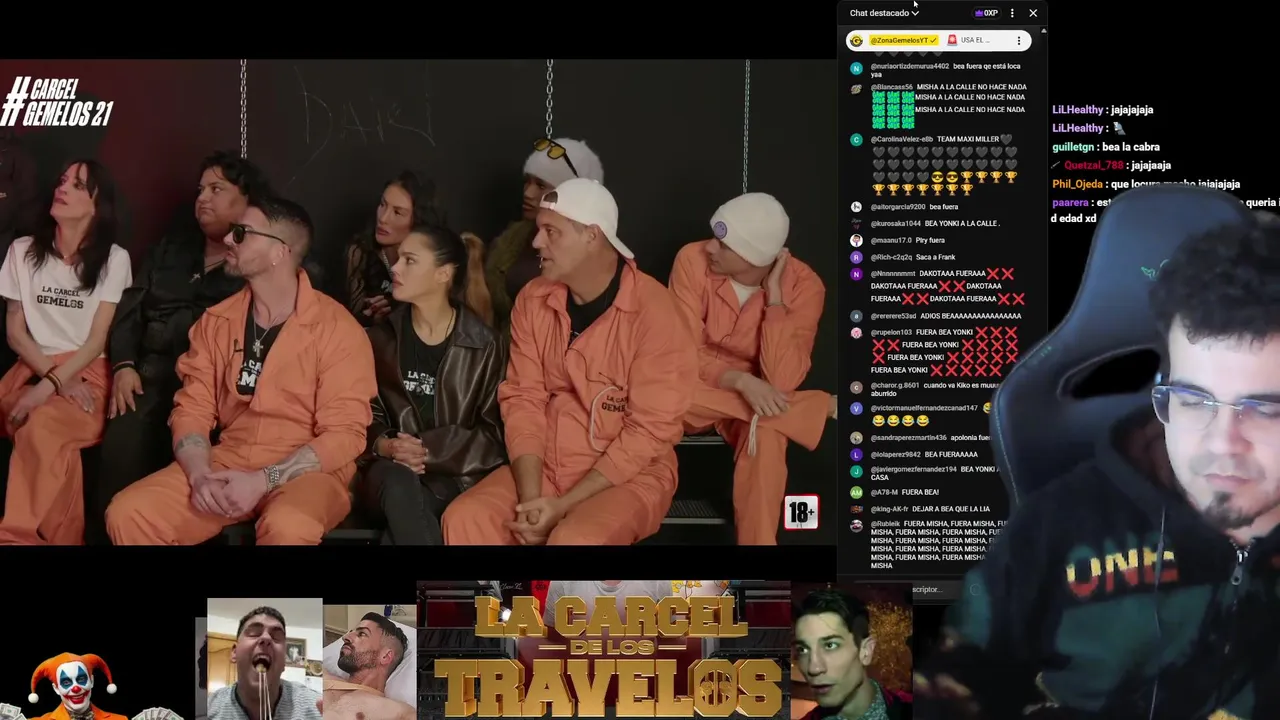Click 'BEA YONKI A LA CALLE' message
1280x720 pixels.
[961, 224]
